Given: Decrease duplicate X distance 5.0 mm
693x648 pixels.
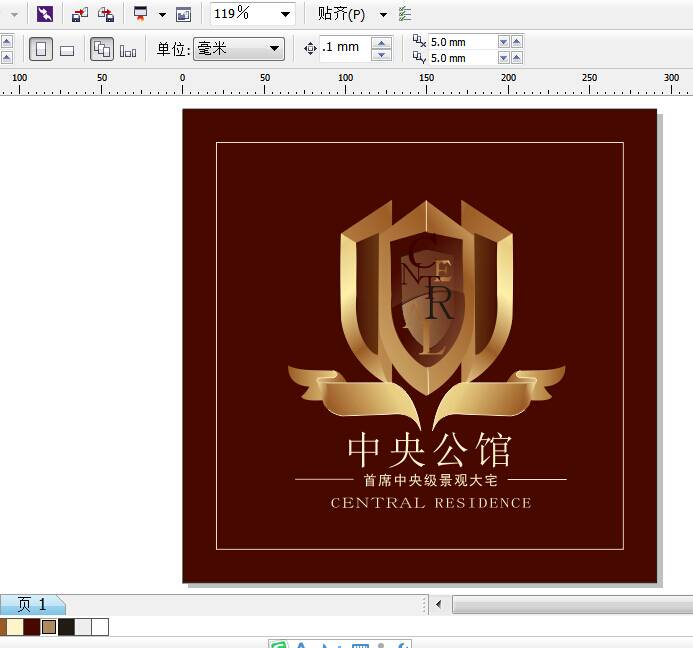Looking at the screenshot, I should [x=503, y=42].
